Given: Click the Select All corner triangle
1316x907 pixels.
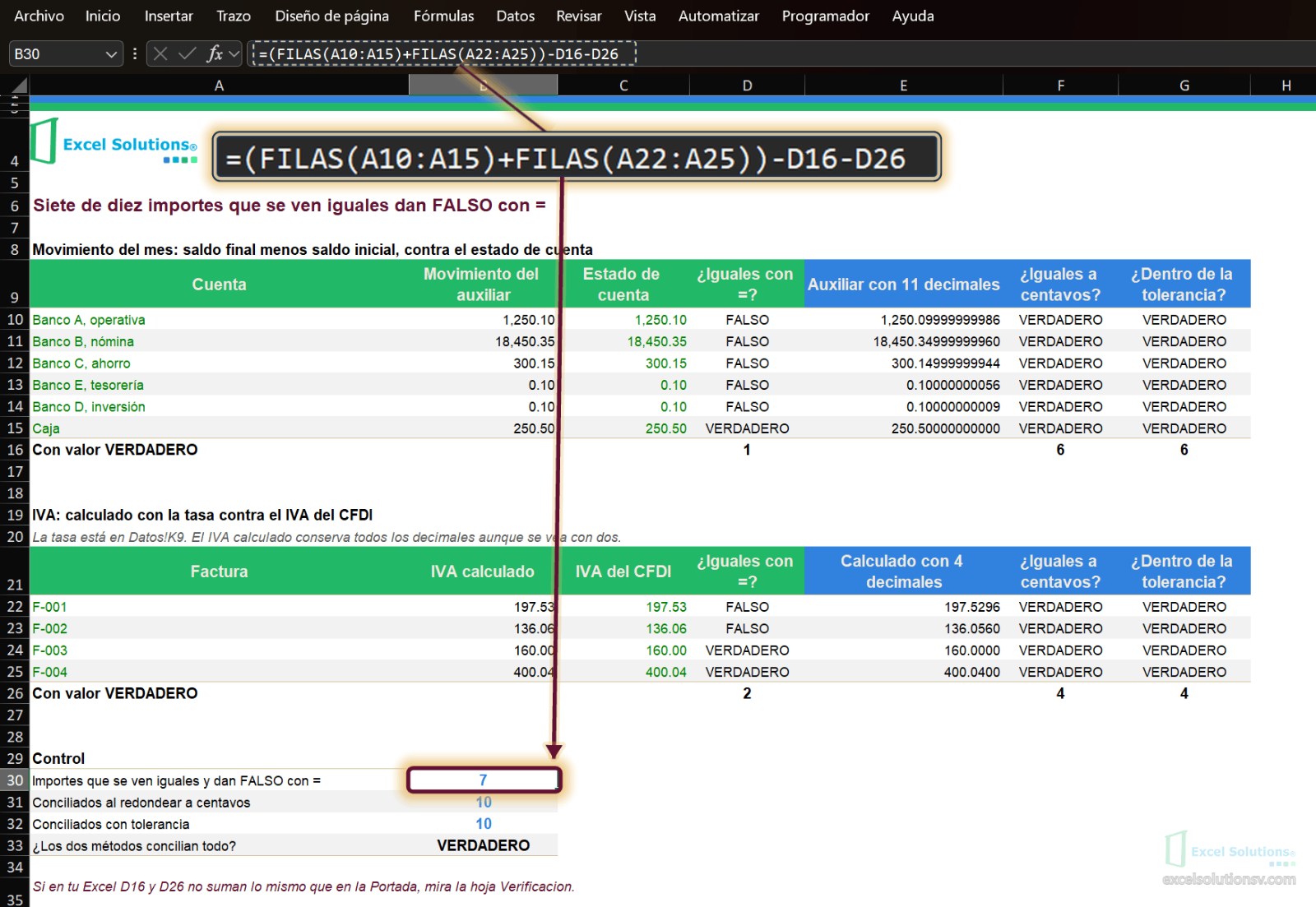Looking at the screenshot, I should pos(20,86).
